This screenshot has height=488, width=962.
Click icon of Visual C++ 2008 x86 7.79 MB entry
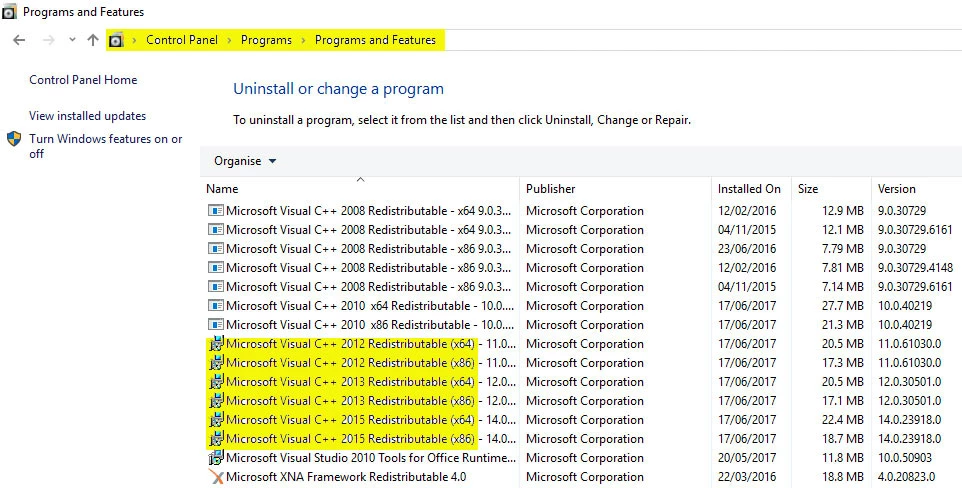[x=215, y=249]
